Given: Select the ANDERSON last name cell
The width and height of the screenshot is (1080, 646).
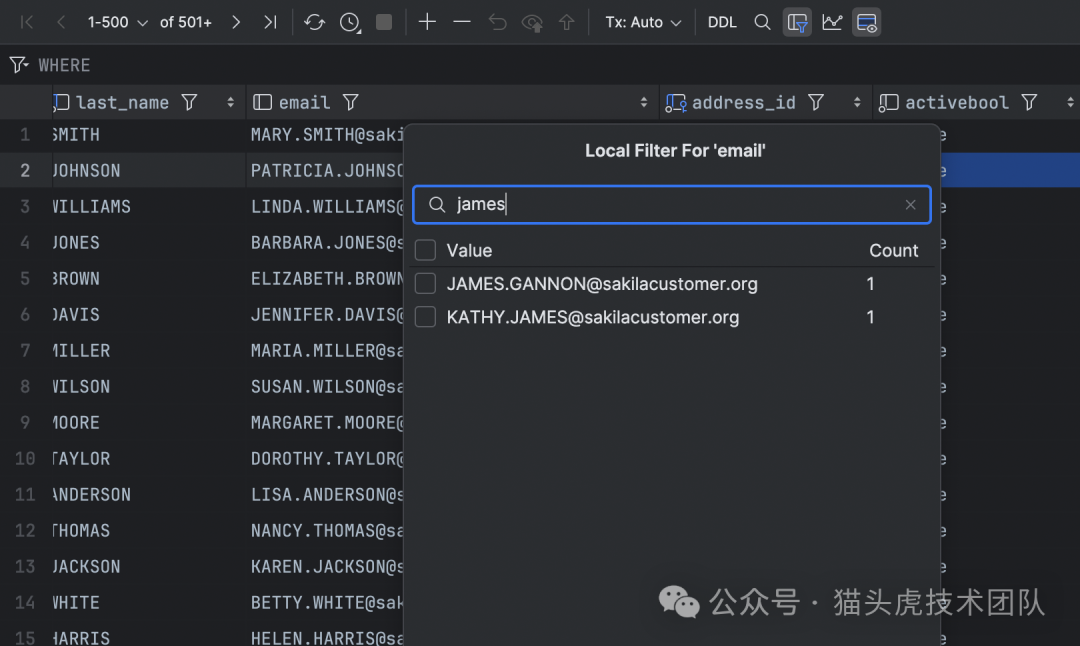Looking at the screenshot, I should (148, 494).
